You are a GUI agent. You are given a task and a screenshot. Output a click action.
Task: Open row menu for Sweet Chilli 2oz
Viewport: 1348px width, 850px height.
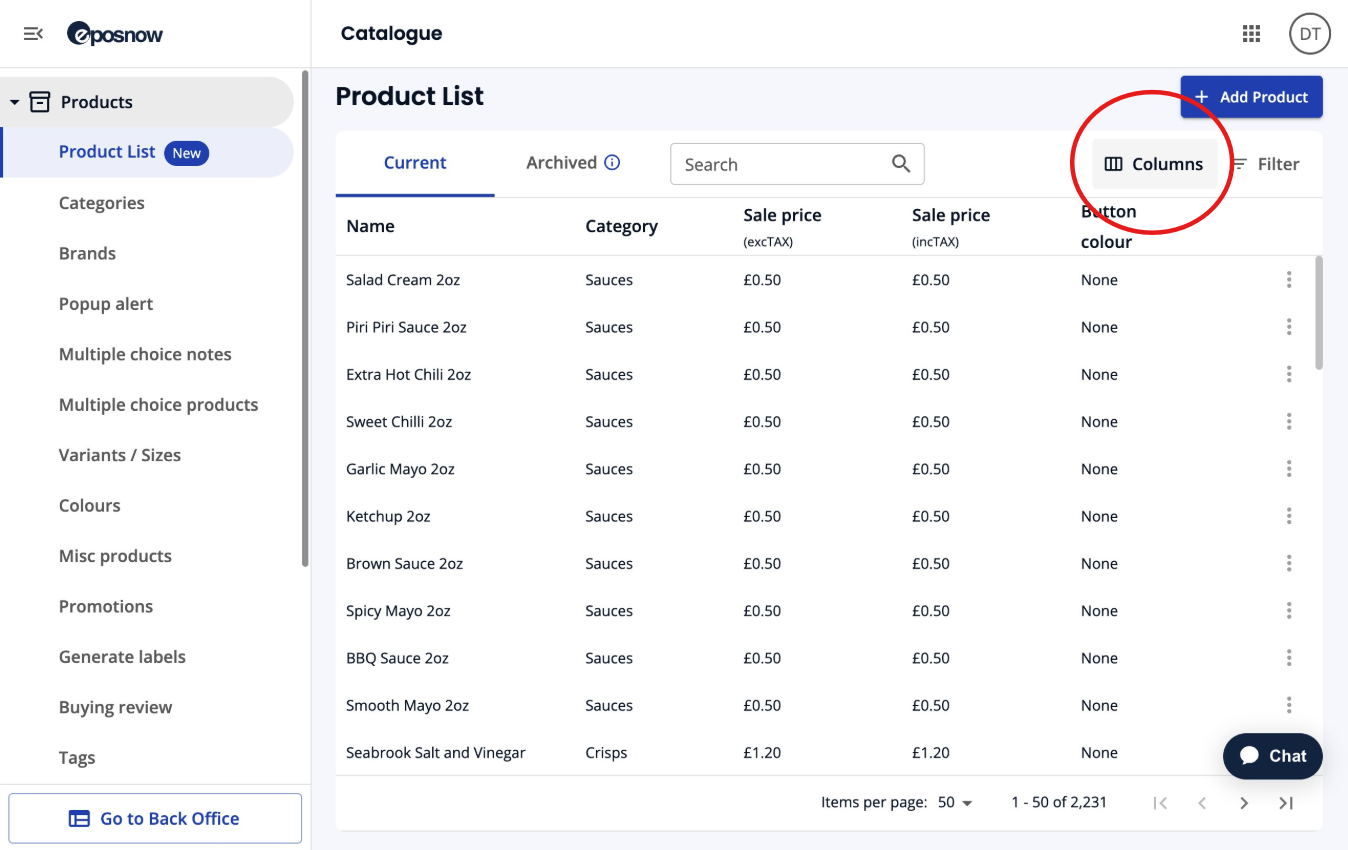tap(1289, 422)
